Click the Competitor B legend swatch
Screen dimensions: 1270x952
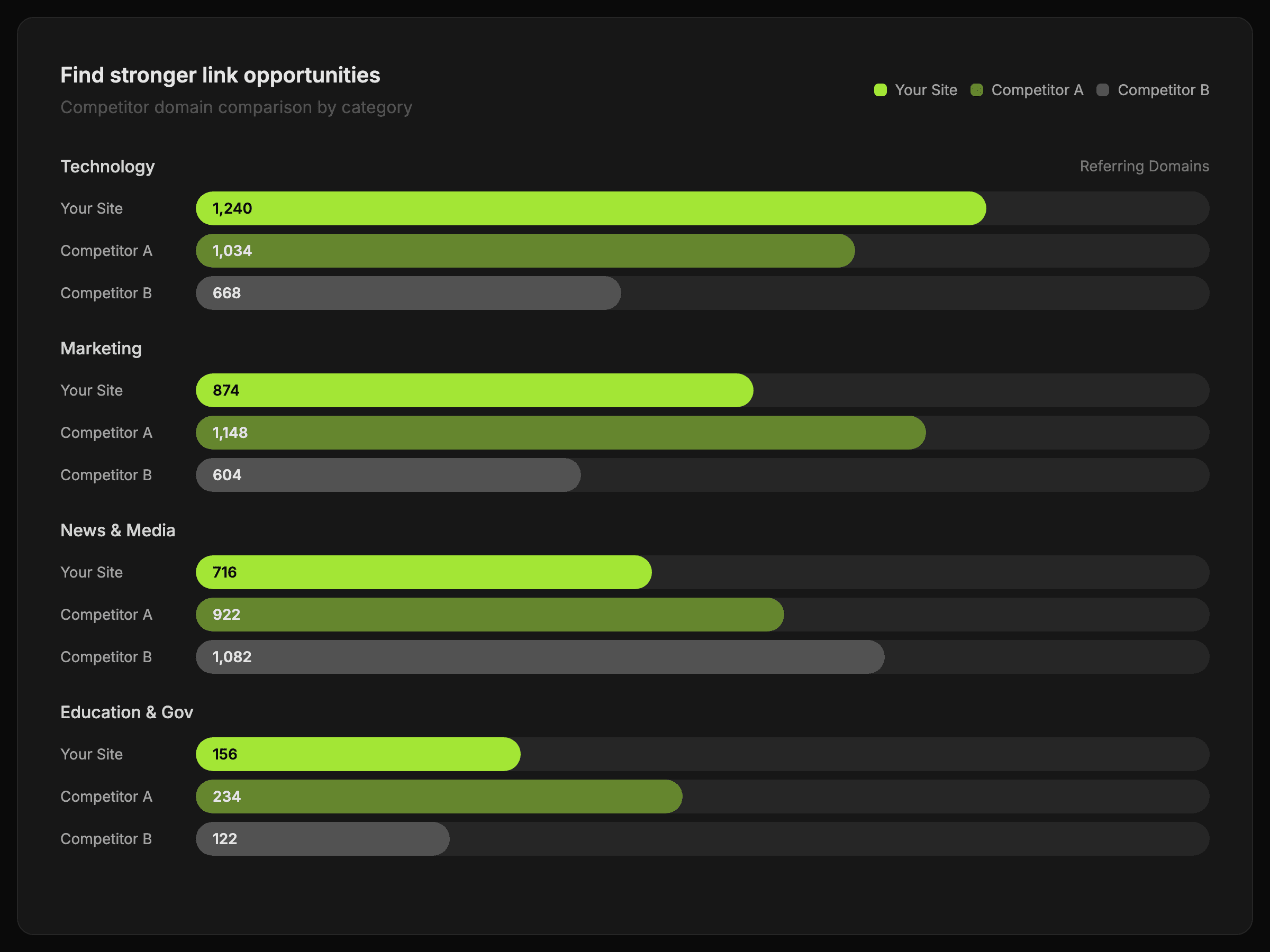click(x=1102, y=90)
